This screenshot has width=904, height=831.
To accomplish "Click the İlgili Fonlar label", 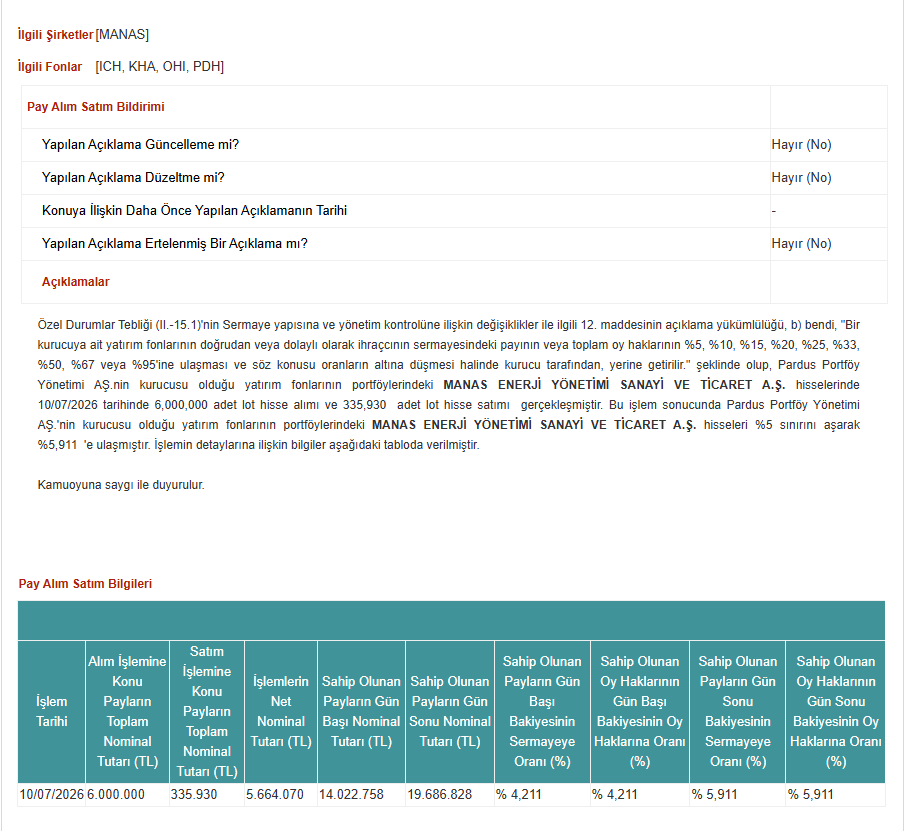I will 50,67.
